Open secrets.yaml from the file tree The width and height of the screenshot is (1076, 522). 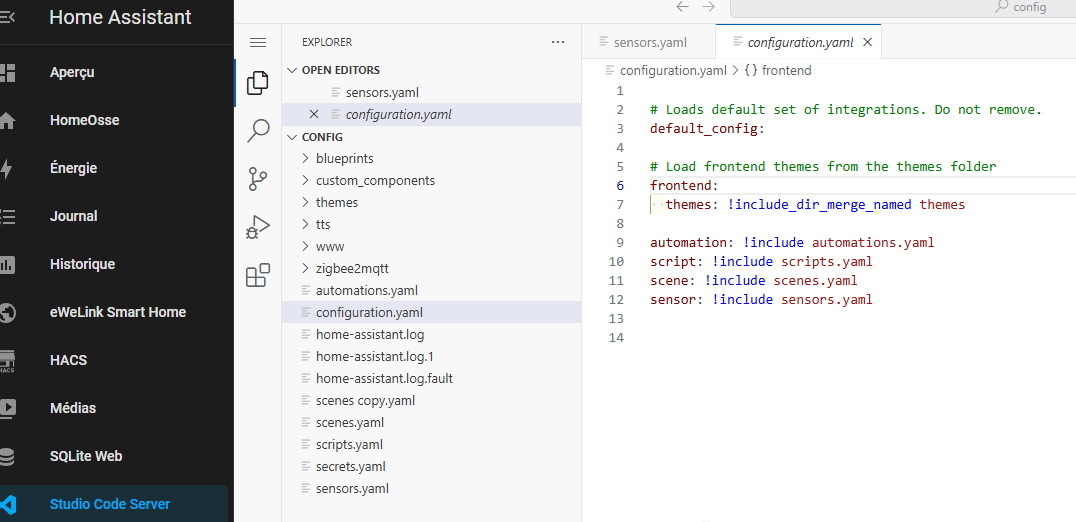click(350, 466)
